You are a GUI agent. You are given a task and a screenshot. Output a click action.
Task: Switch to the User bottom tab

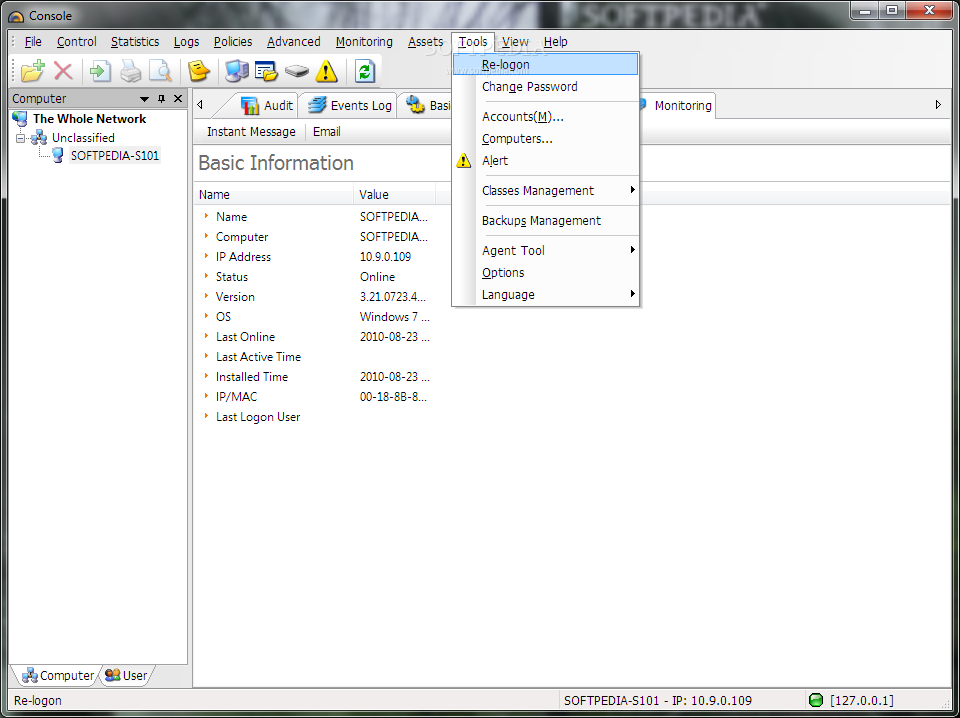click(x=126, y=676)
